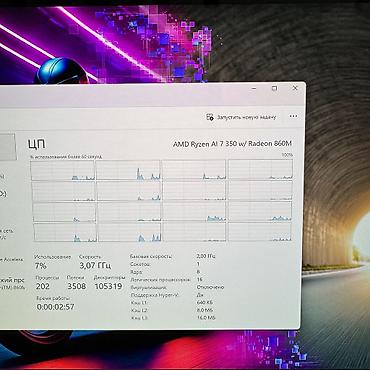The width and height of the screenshot is (370, 370).
Task: Click the 'Сокетов:' label
Action: tap(140, 264)
